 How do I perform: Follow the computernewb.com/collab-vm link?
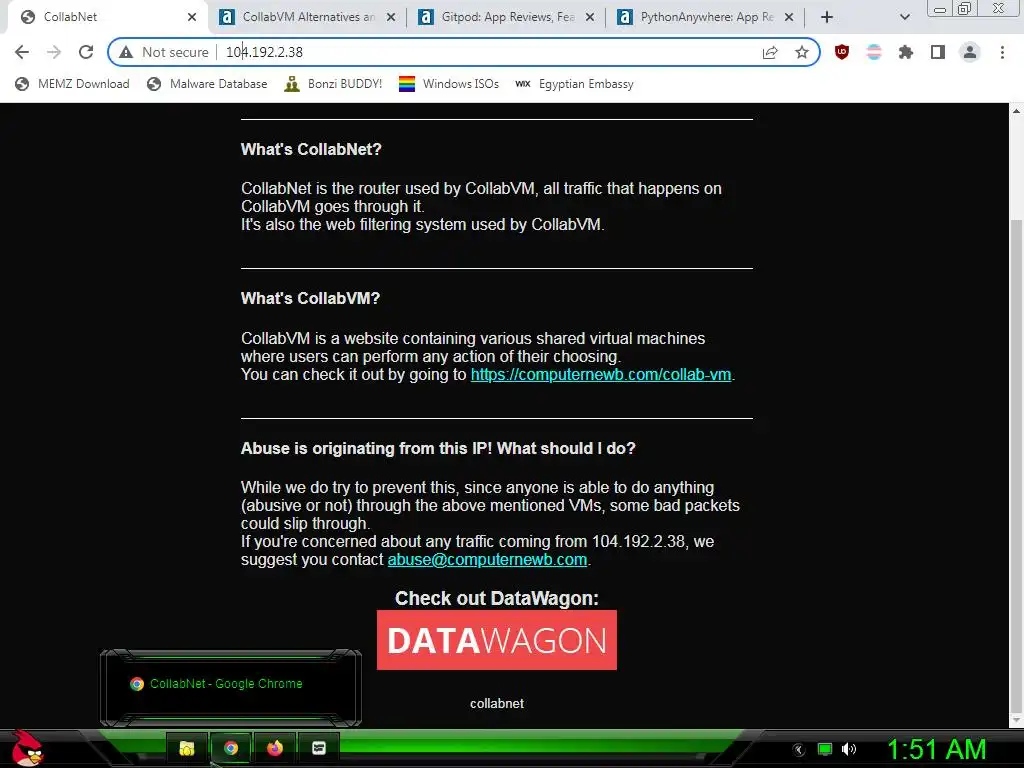[601, 374]
